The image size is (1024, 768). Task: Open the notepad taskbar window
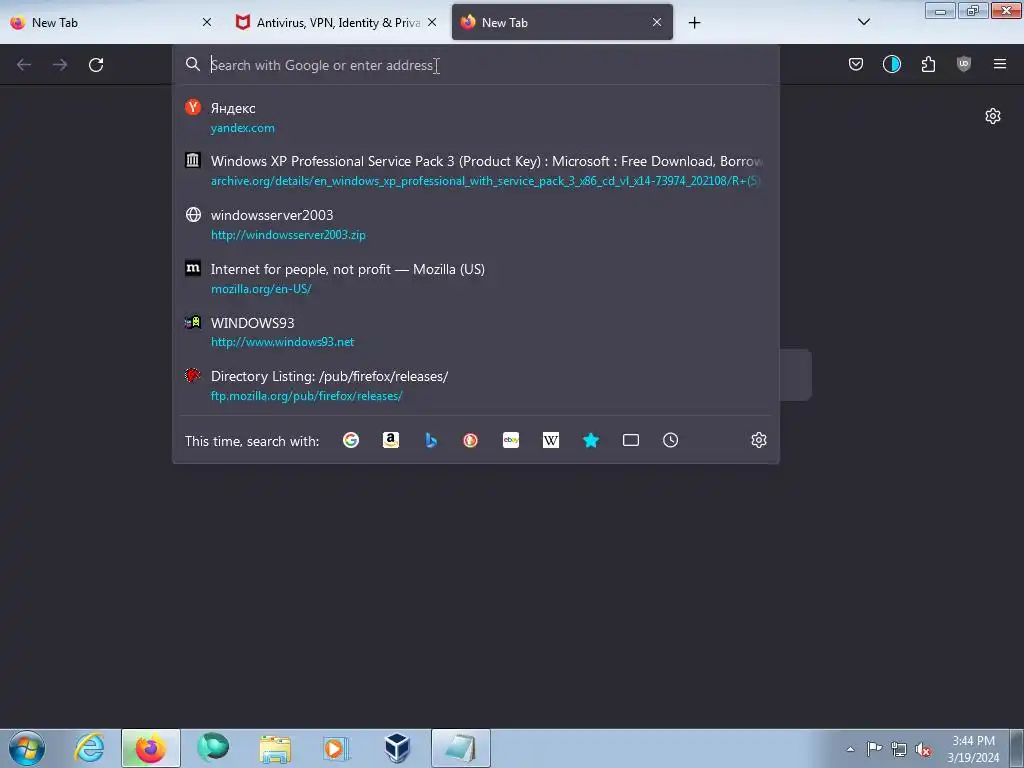(x=460, y=748)
